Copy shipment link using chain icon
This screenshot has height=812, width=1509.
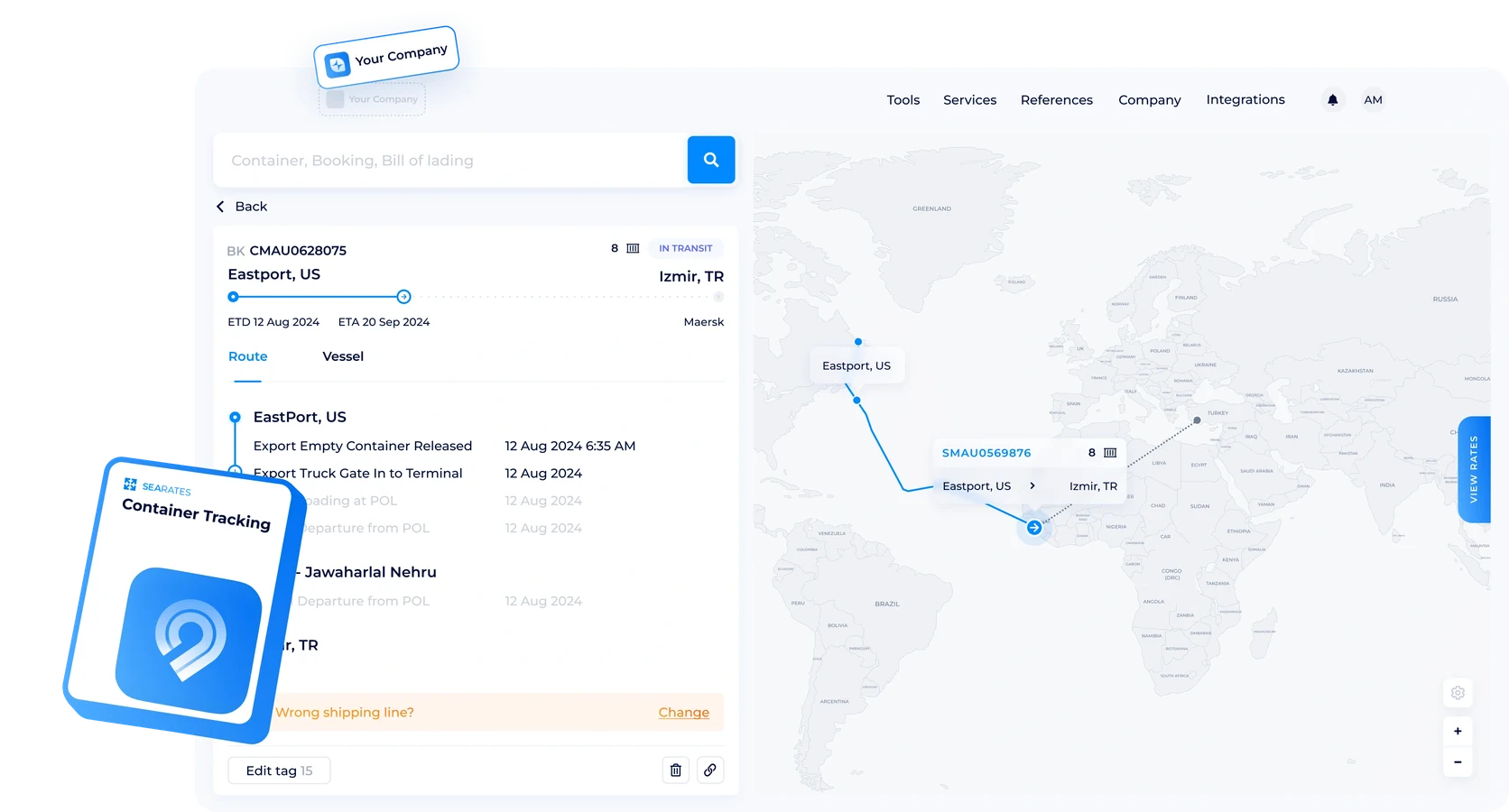pos(710,770)
